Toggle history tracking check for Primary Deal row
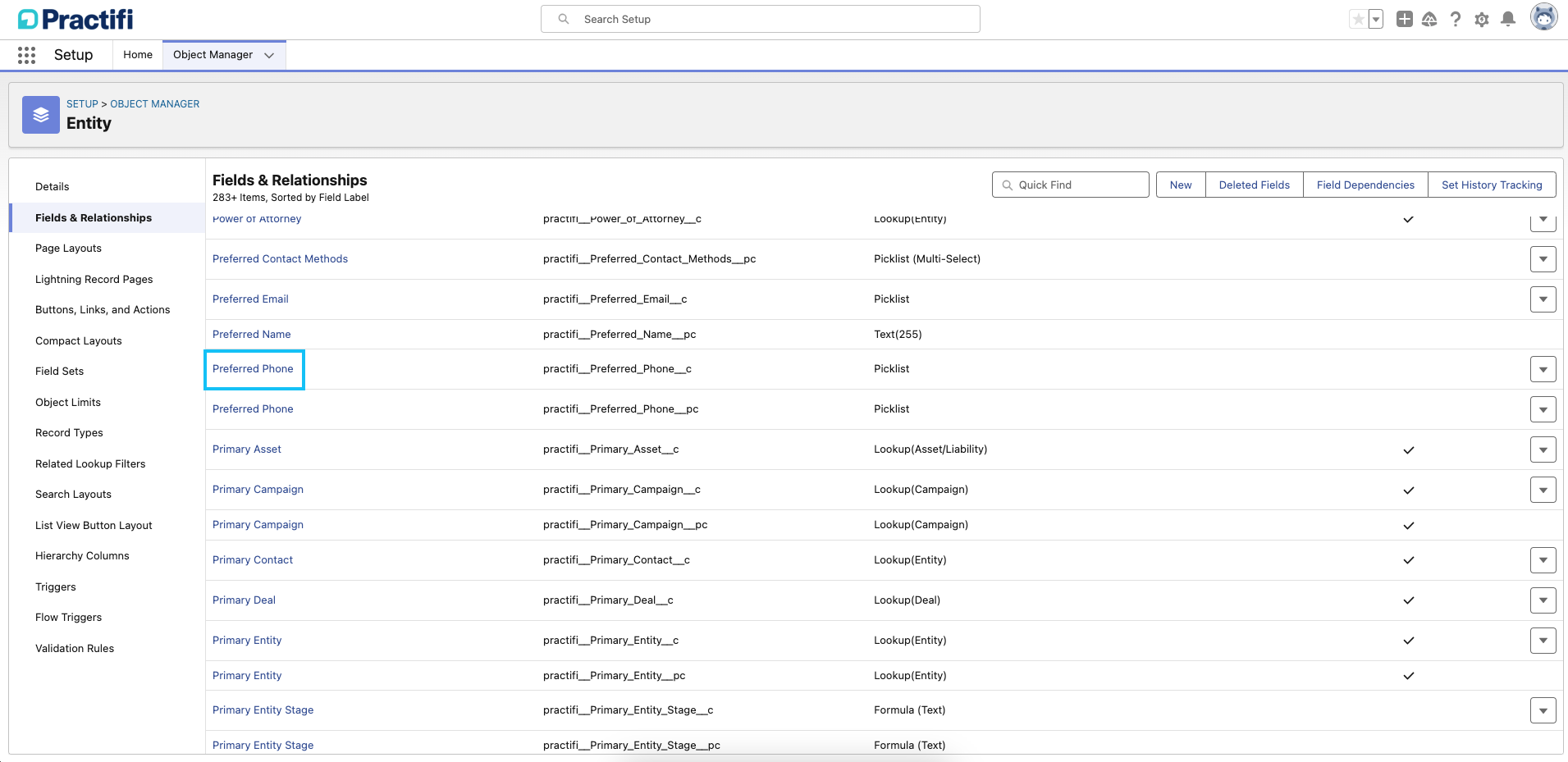 tap(1408, 600)
